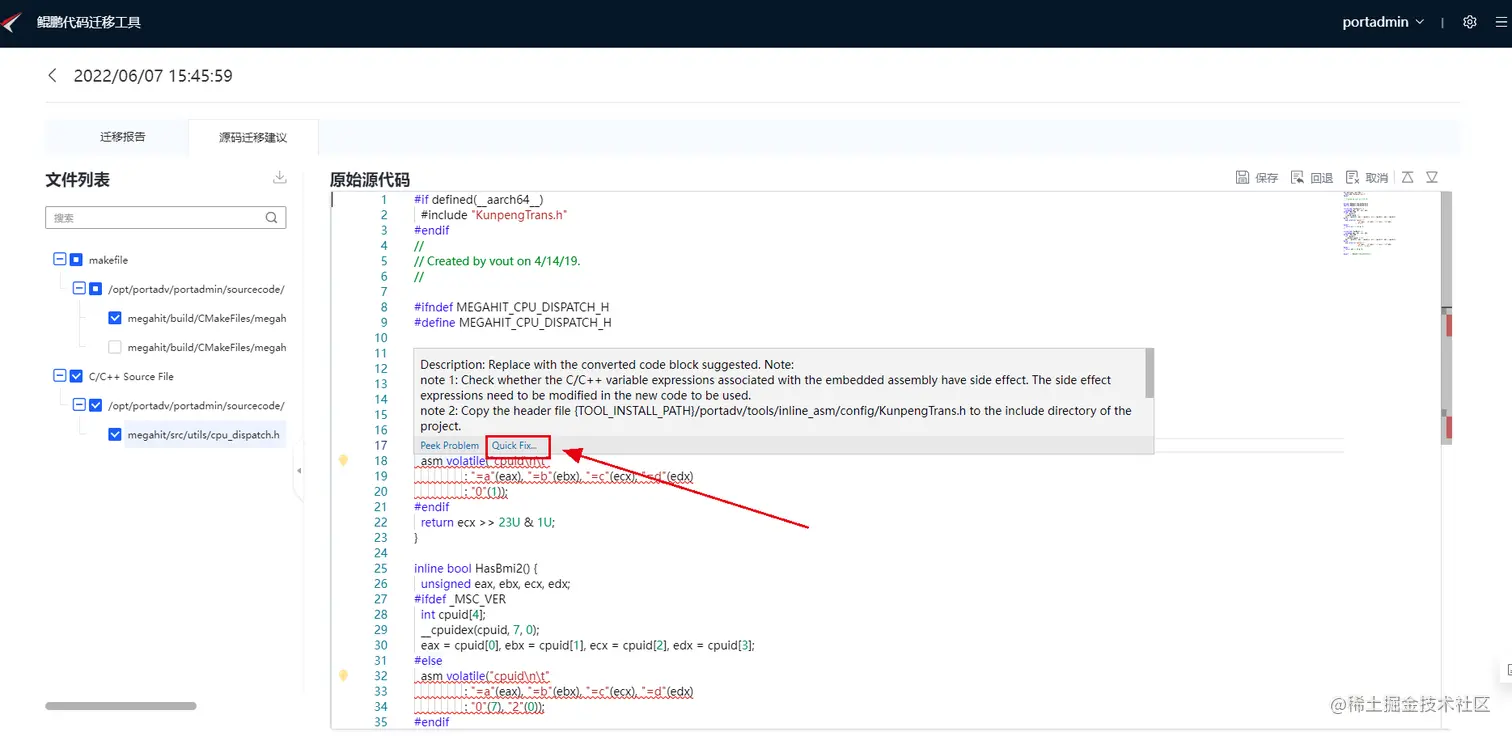Uncheck the cpu_dispatch.h file checkbox
Screen dimensions: 1512x736
pyautogui.click(x=115, y=434)
